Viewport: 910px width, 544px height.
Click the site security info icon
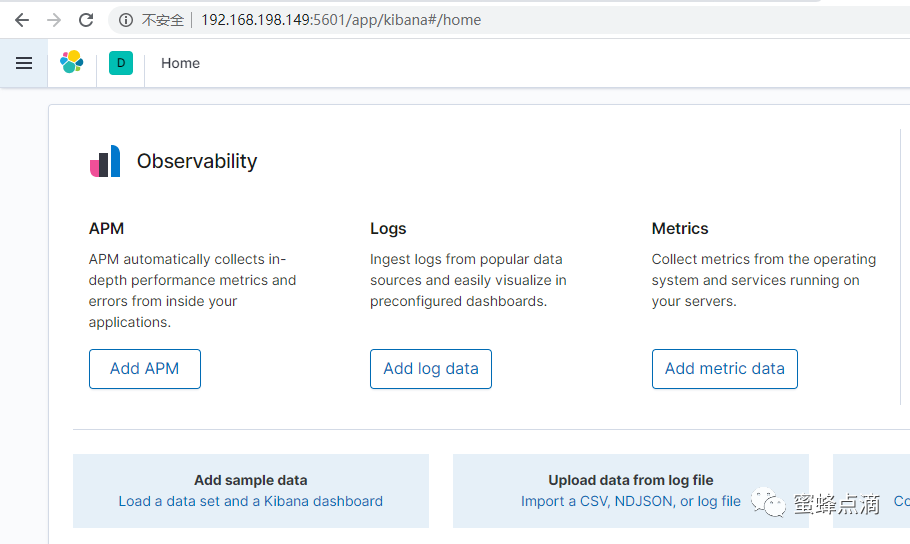pyautogui.click(x=125, y=20)
